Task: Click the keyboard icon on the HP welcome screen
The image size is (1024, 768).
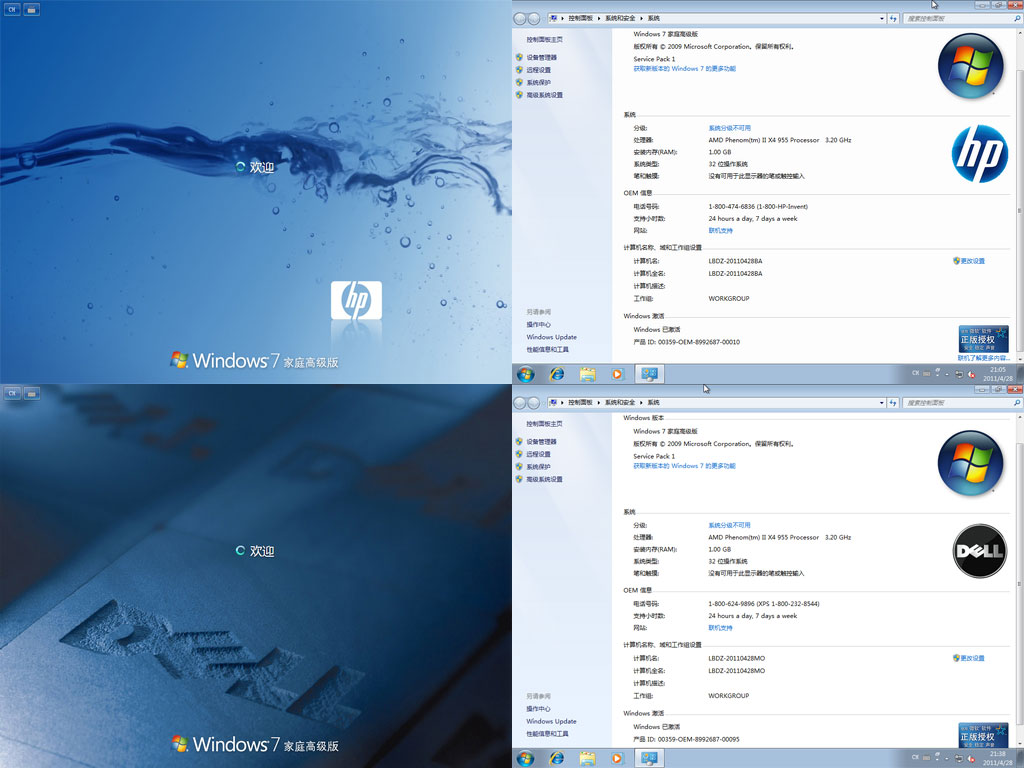Action: 32,9
